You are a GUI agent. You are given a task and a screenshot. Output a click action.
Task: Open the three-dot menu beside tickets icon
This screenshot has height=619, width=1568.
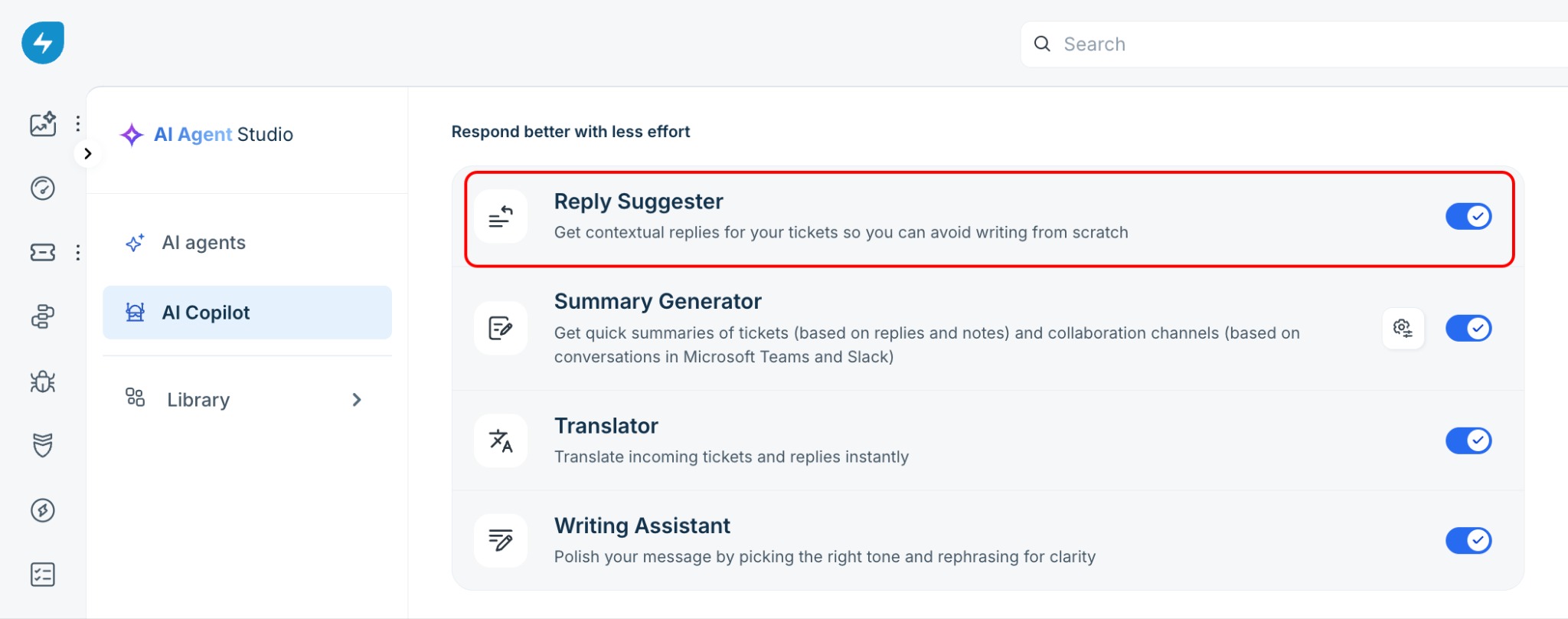(78, 252)
